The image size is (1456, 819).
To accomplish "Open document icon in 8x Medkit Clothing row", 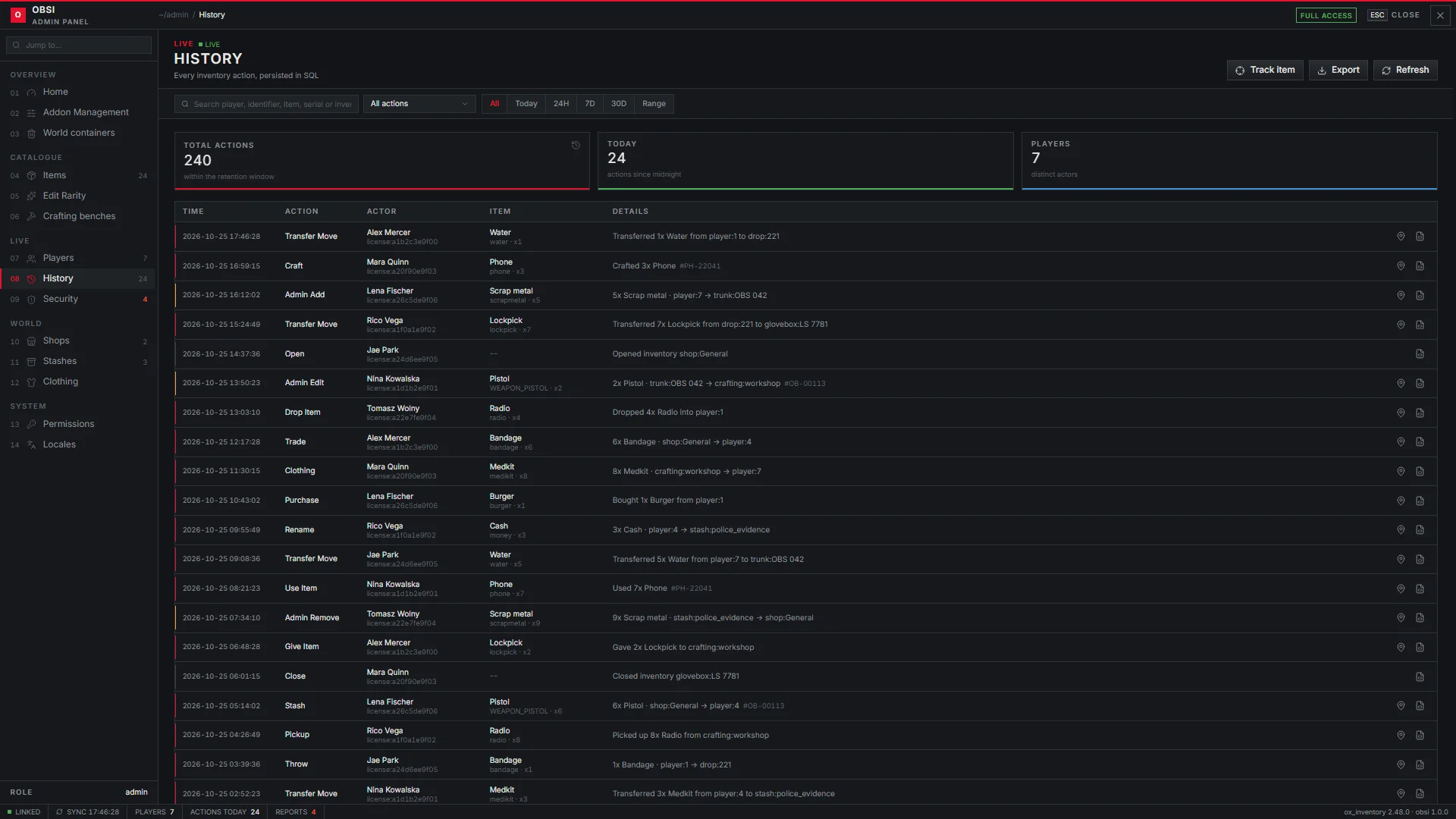I will tap(1420, 472).
